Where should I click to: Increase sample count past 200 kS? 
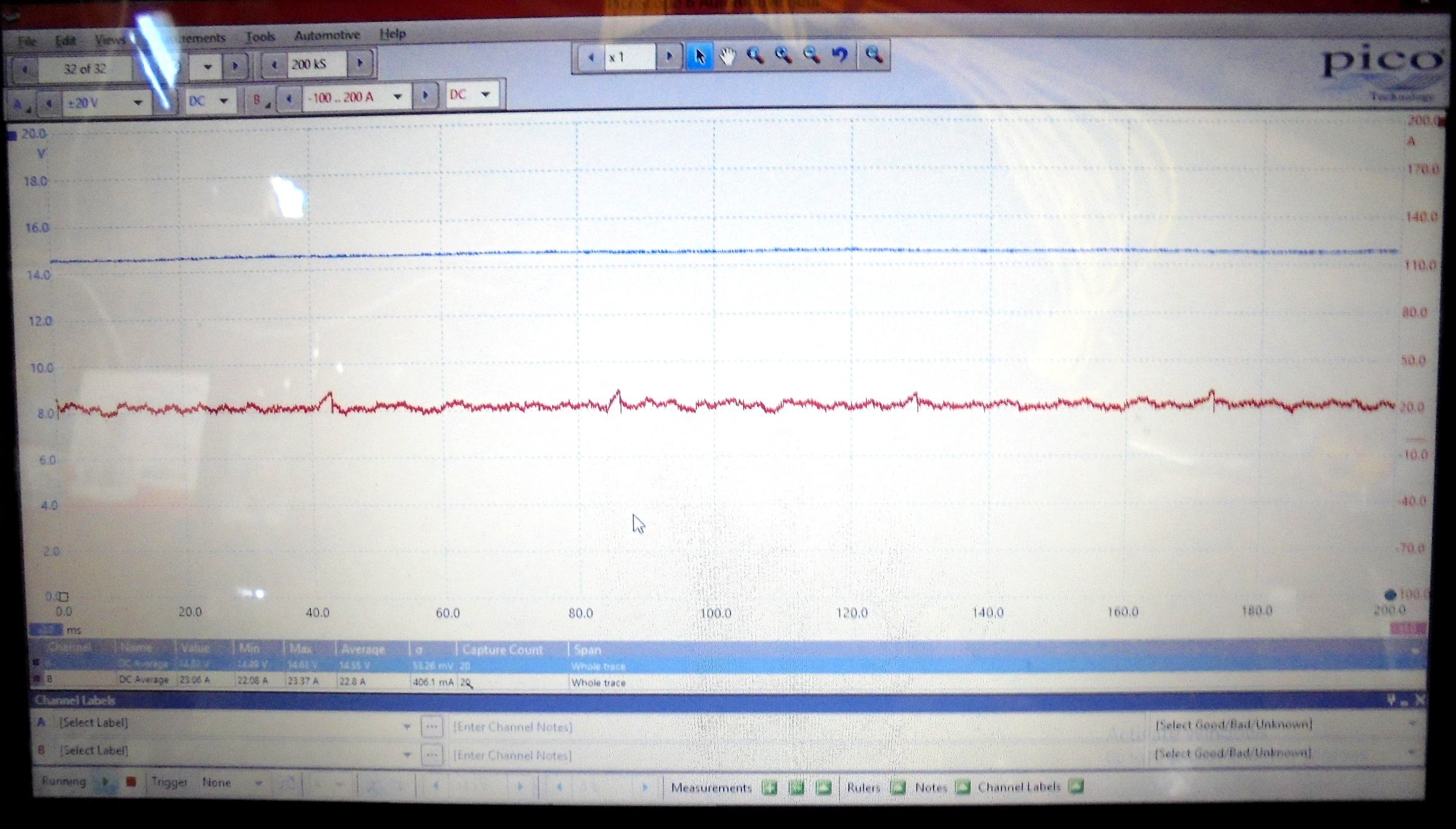coord(360,63)
